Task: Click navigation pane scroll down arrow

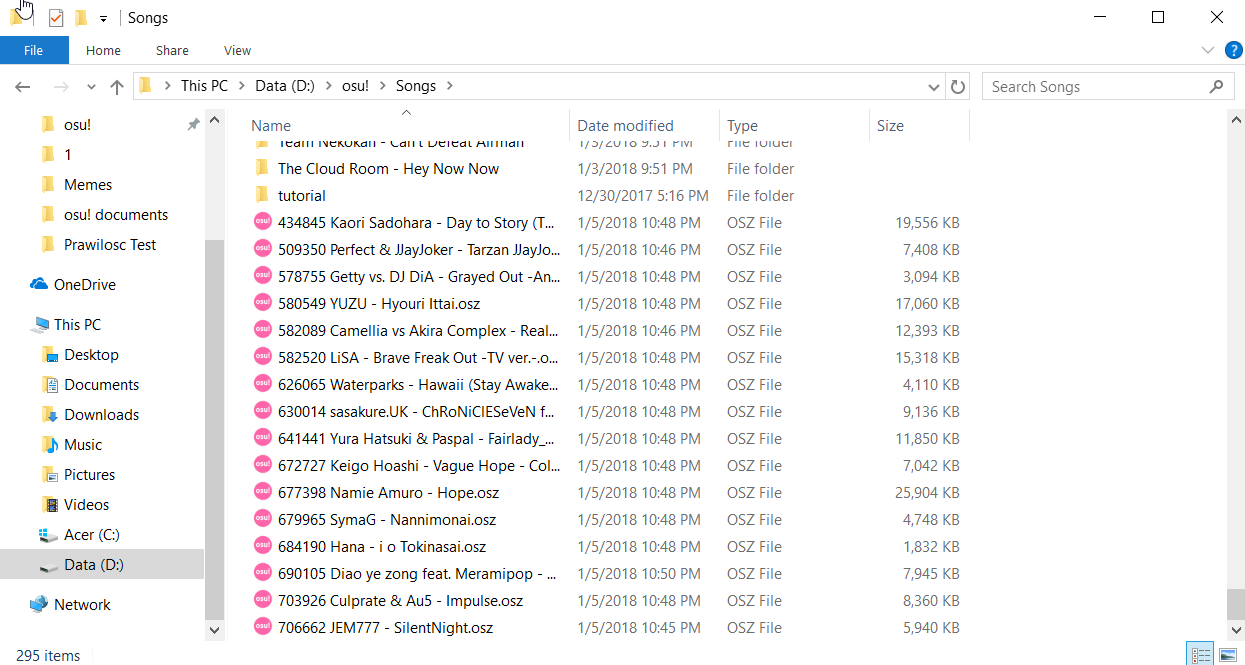Action: point(213,630)
